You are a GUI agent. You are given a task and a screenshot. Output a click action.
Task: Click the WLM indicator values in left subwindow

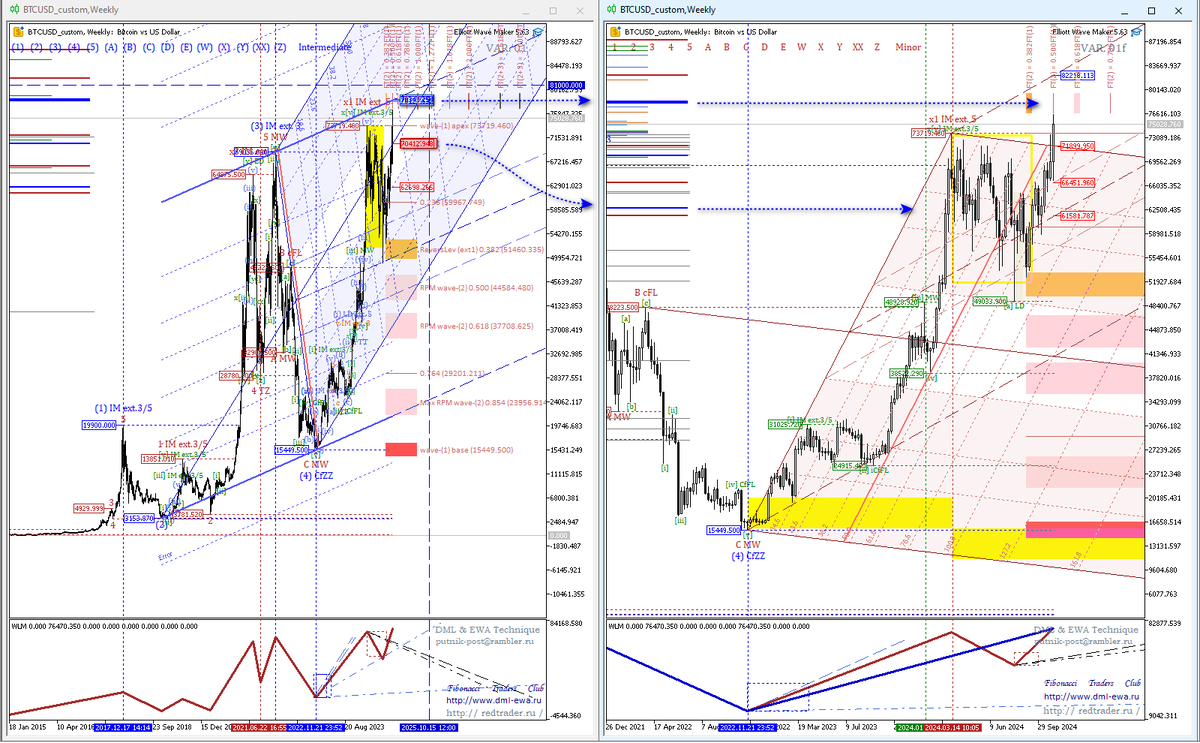click(103, 626)
